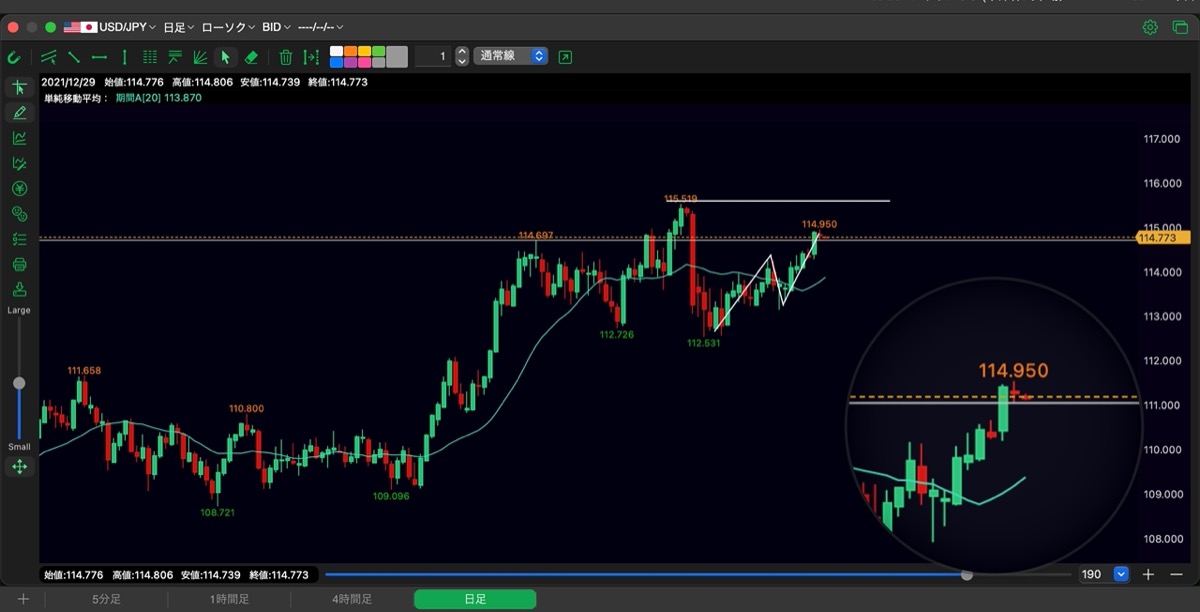Image resolution: width=1200 pixels, height=612 pixels.
Task: Open the ローソク chart type dropdown
Action: pyautogui.click(x=229, y=27)
